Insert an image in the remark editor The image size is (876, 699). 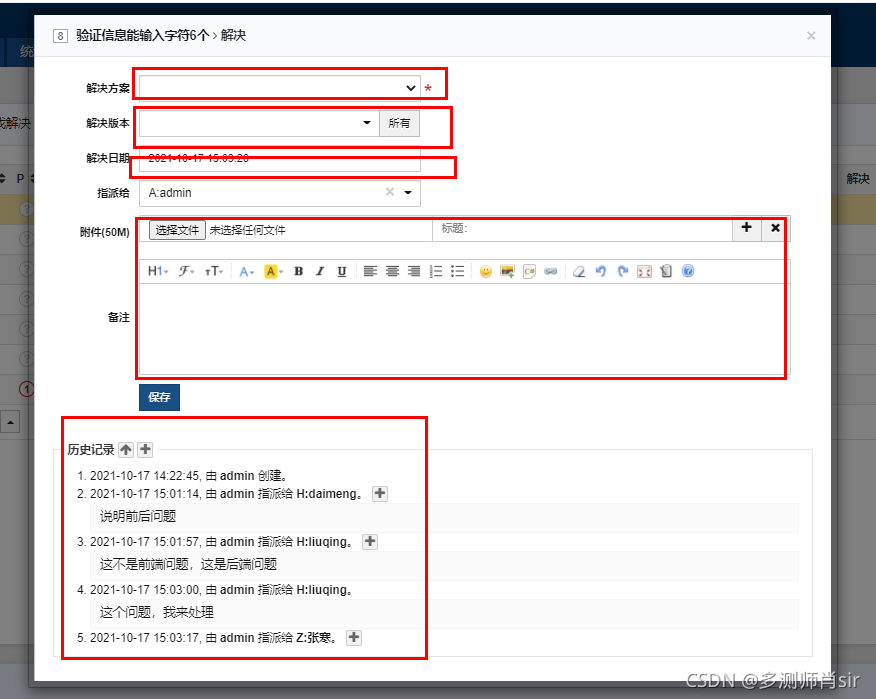point(507,272)
